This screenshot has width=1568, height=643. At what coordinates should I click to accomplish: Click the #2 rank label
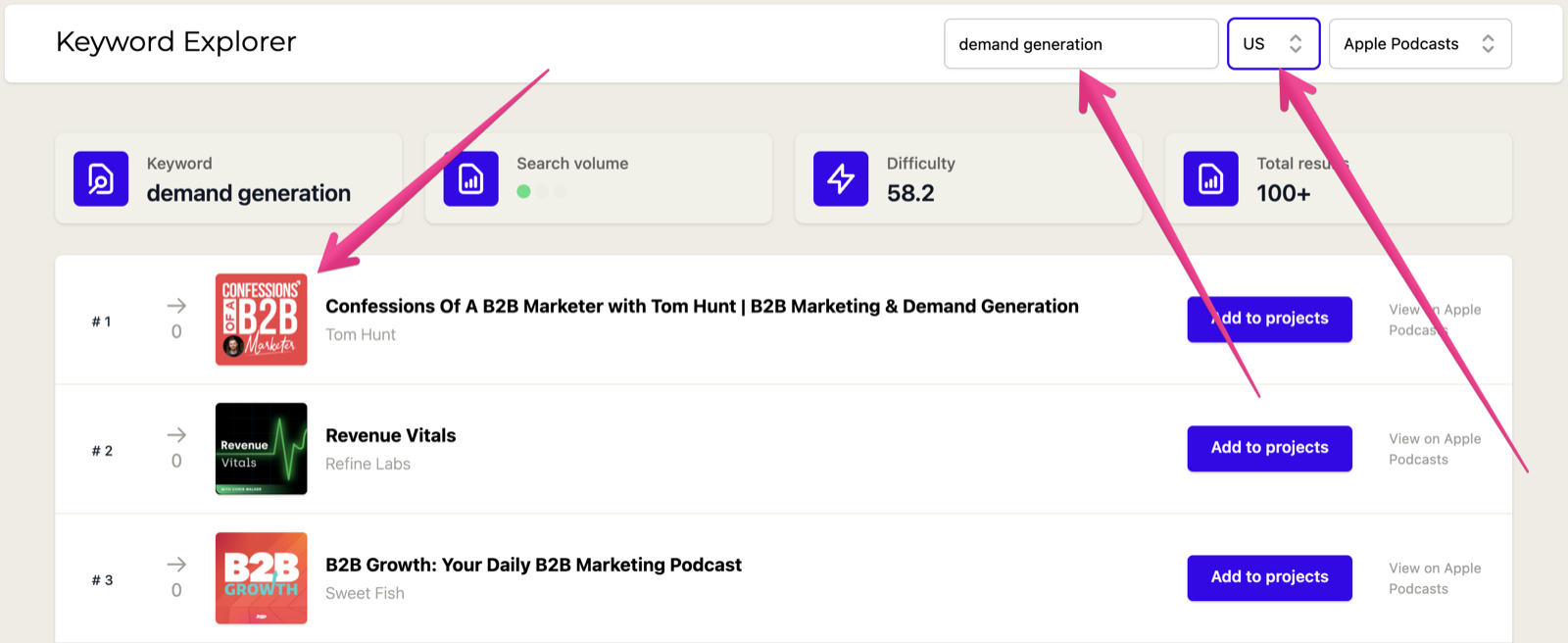point(102,451)
